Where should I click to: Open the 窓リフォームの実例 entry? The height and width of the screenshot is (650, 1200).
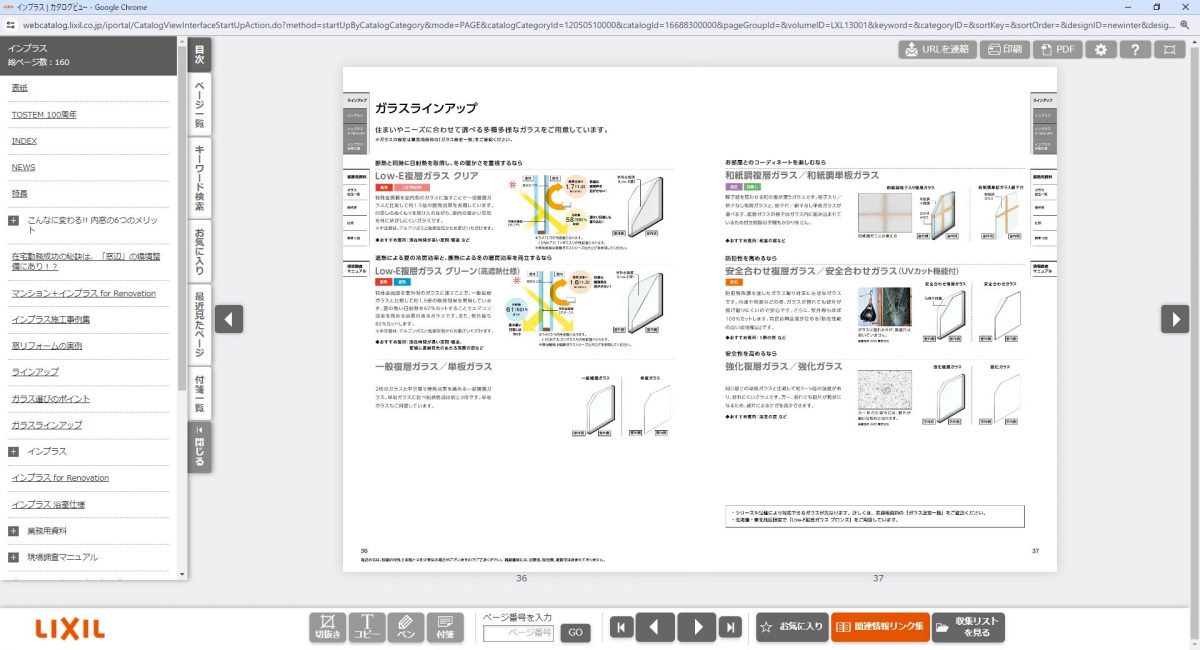[x=47, y=346]
